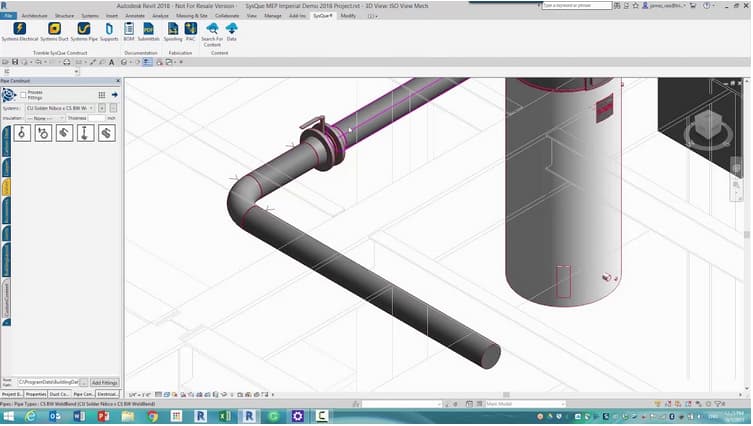The height and width of the screenshot is (426, 753).
Task: Click the browse button beside file path field
Action: click(84, 383)
